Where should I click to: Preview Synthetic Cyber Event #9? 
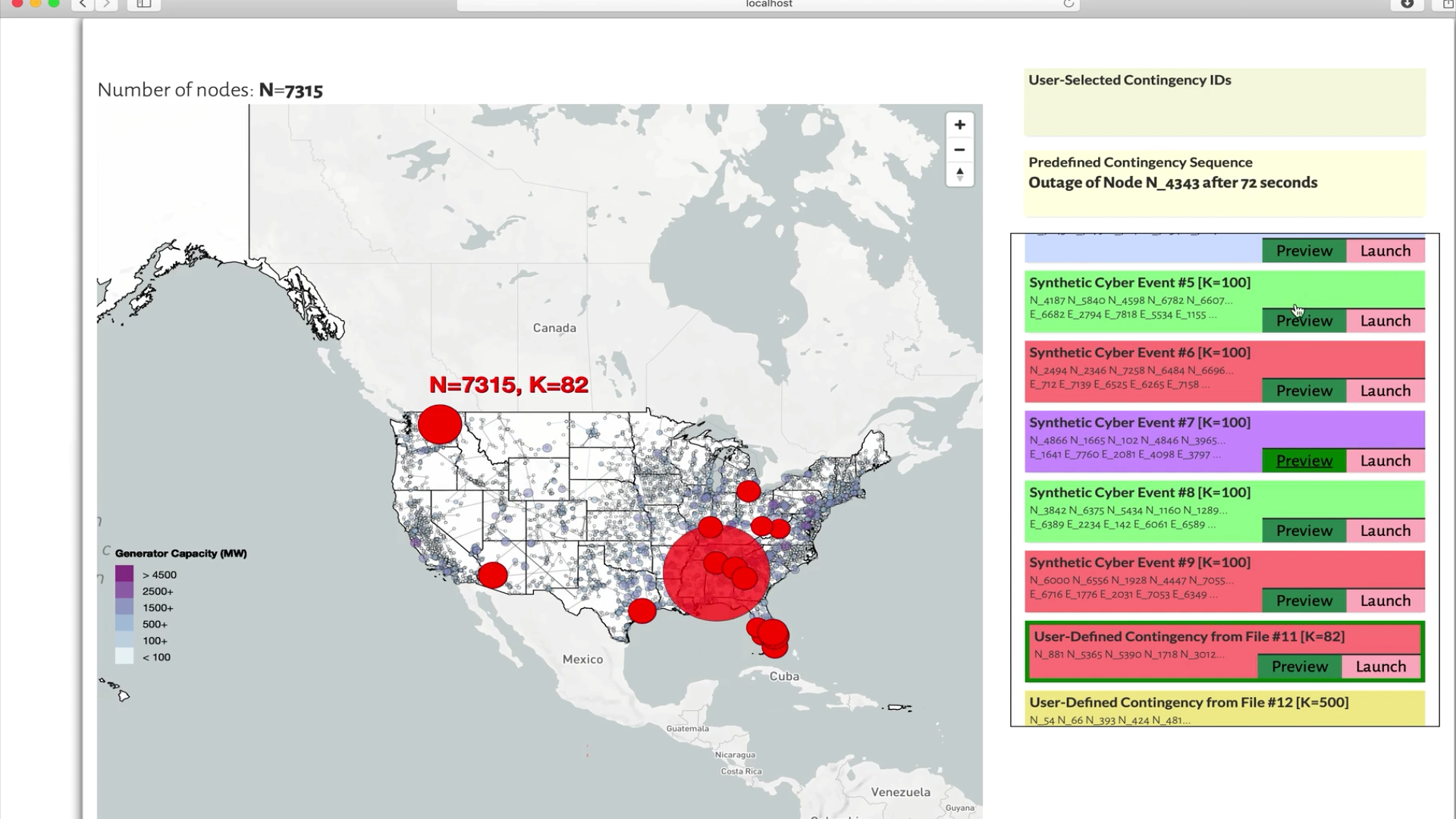pos(1304,601)
